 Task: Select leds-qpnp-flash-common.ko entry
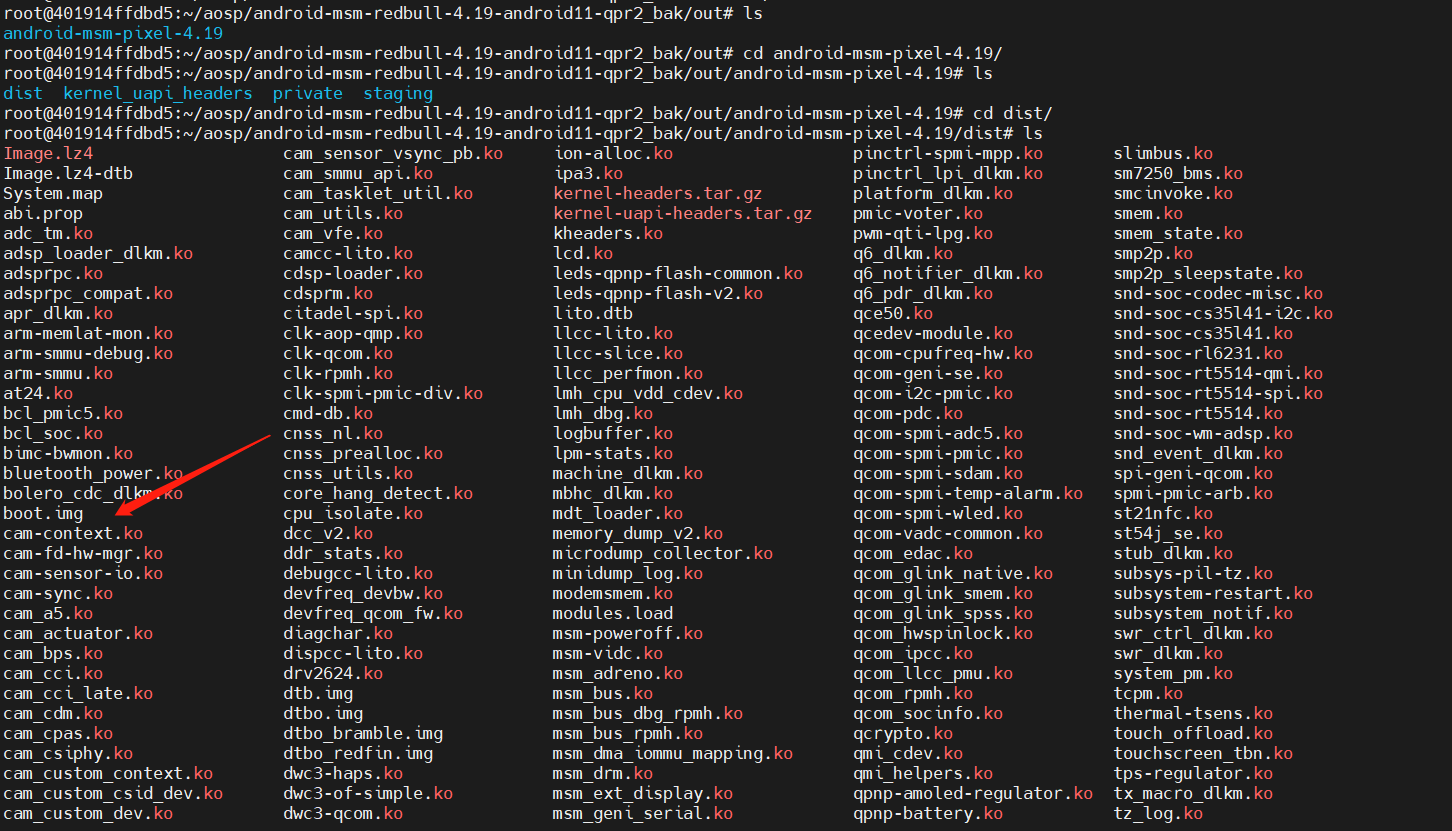pos(678,273)
